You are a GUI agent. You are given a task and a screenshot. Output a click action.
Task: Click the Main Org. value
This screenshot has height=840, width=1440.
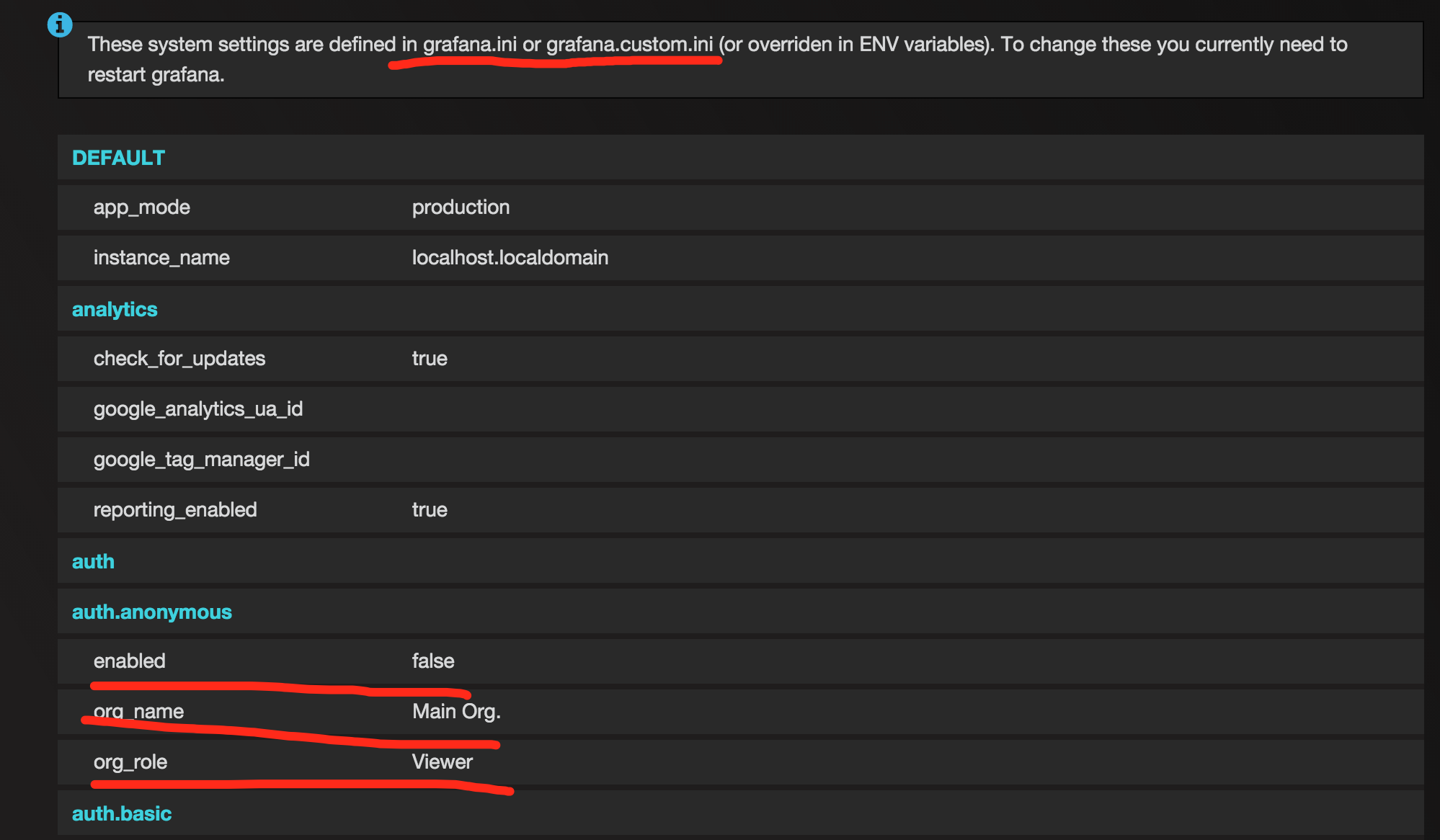click(x=456, y=712)
